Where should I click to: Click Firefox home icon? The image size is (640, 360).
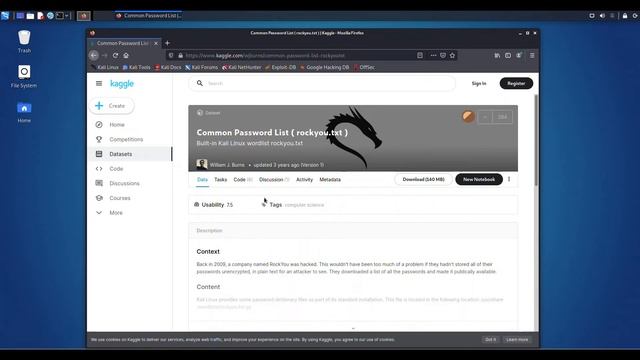(126, 55)
